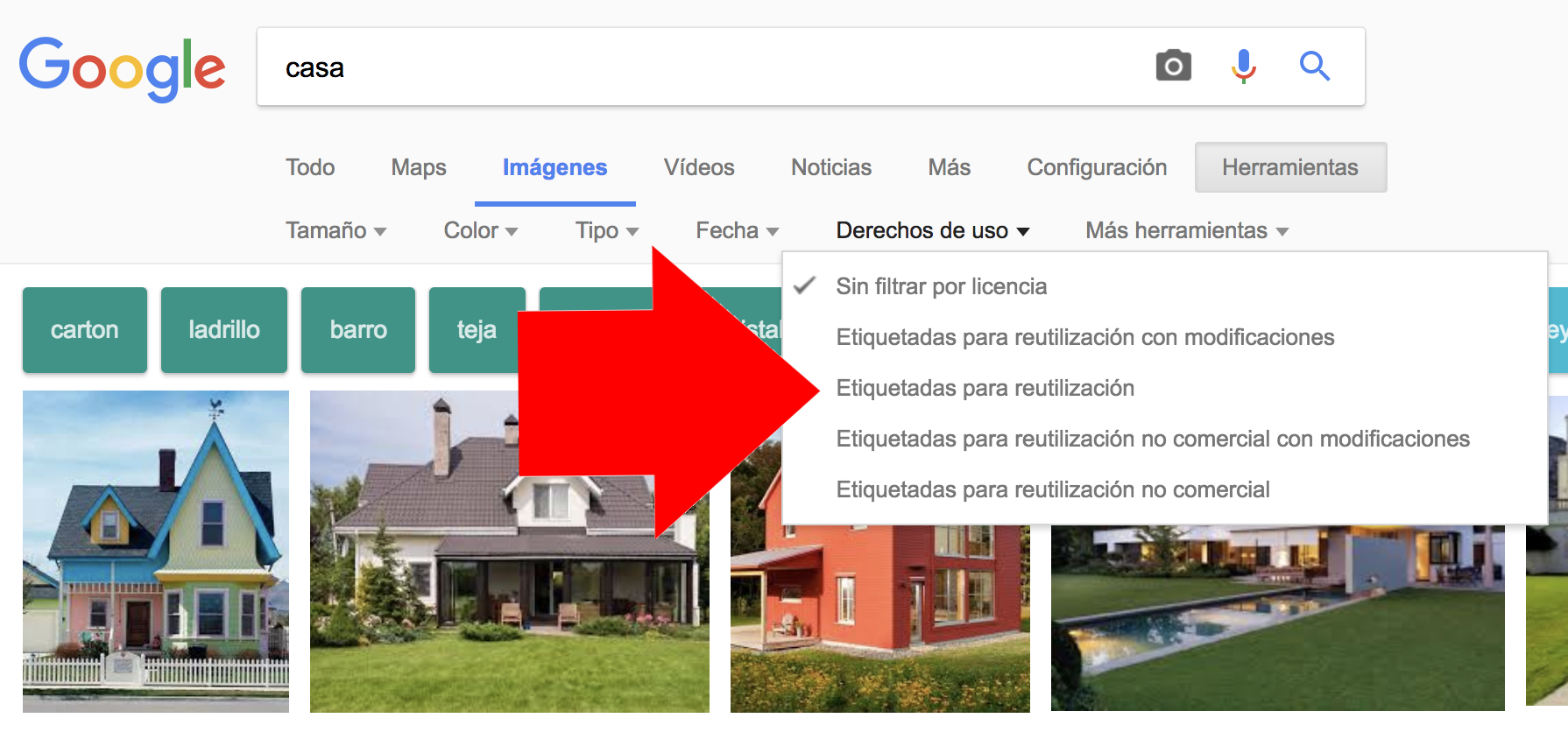The height and width of the screenshot is (732, 1568).
Task: Toggle the Herramientas button
Action: tap(1289, 167)
